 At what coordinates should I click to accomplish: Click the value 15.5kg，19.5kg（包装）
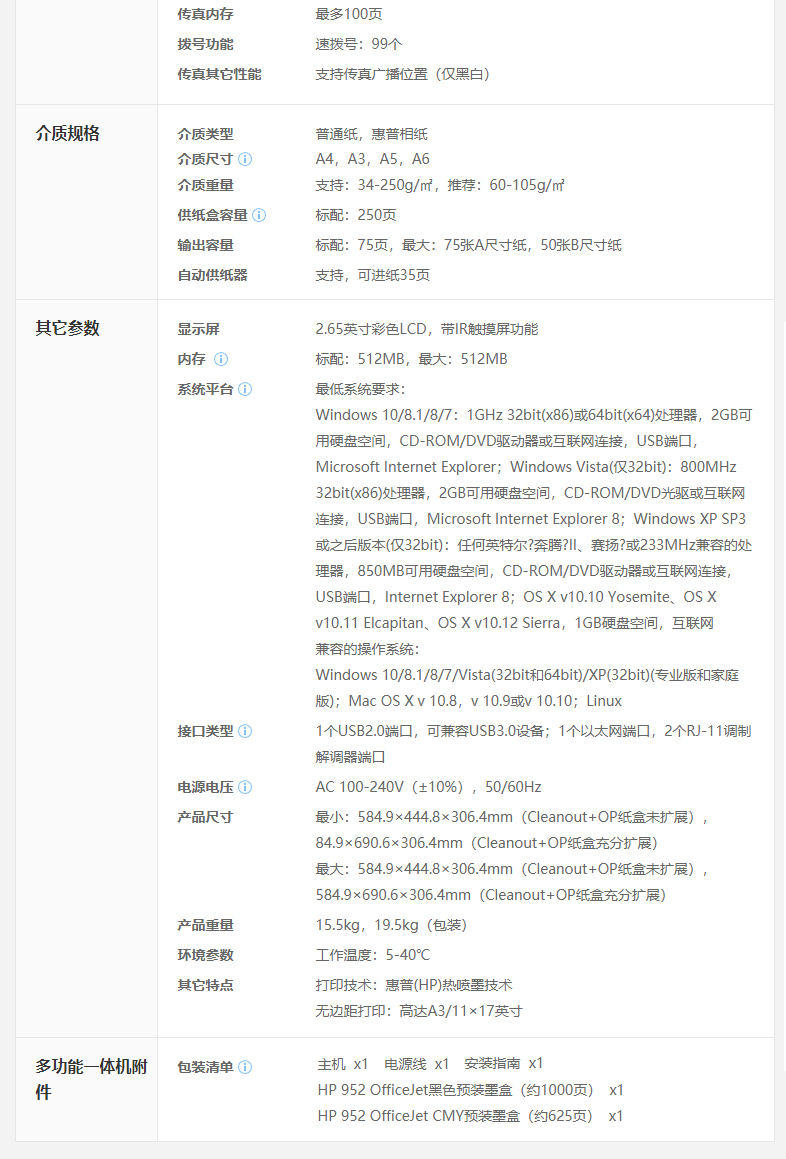tap(391, 925)
